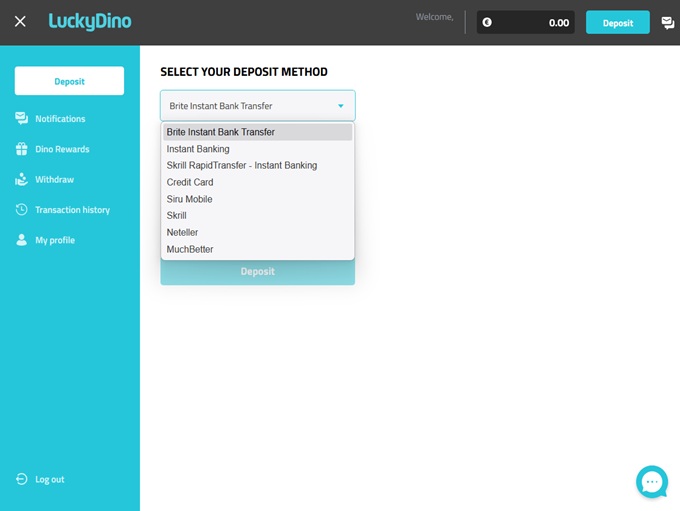Click the My profile person icon
The height and width of the screenshot is (511, 680).
pos(21,240)
